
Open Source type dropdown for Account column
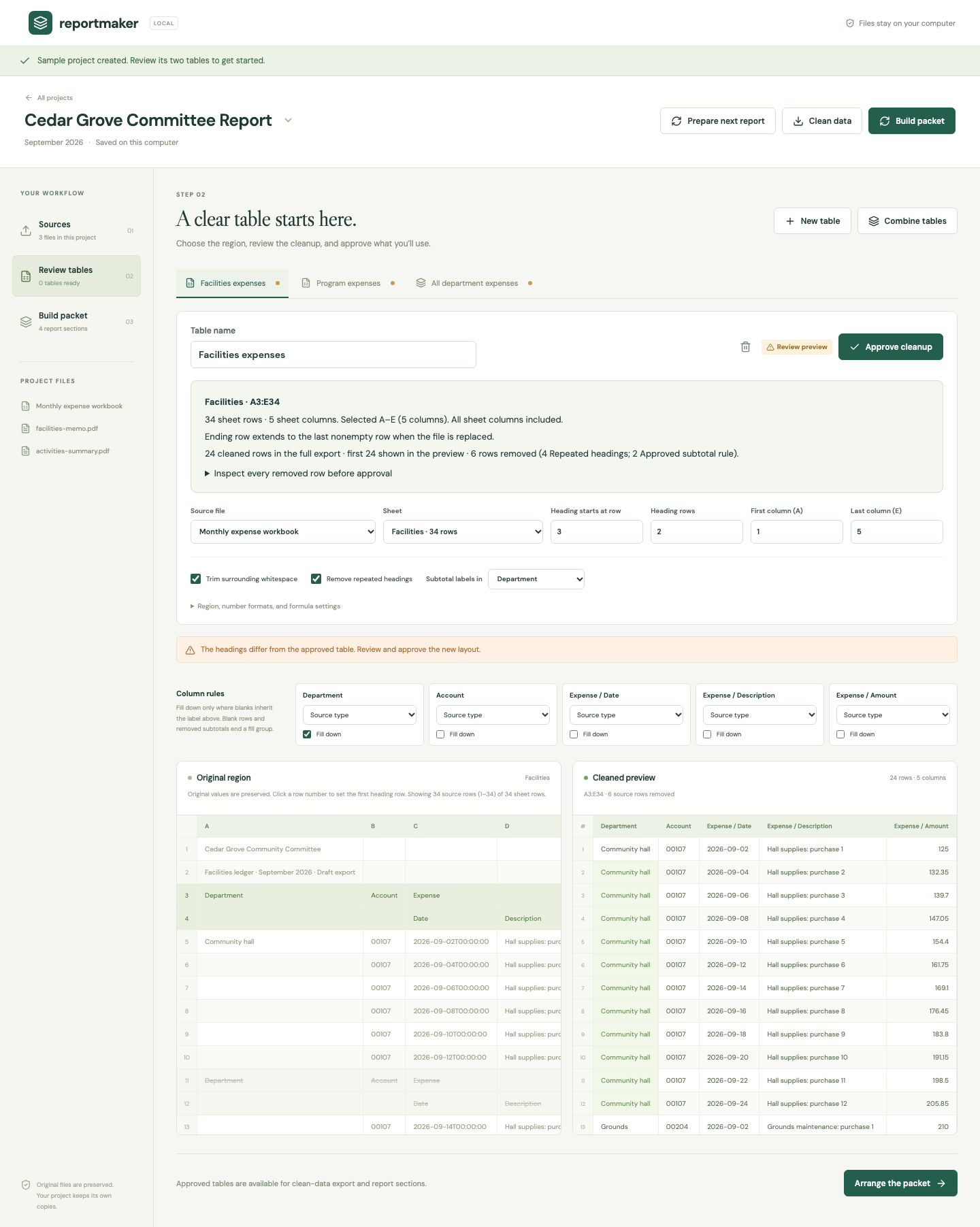click(x=493, y=715)
